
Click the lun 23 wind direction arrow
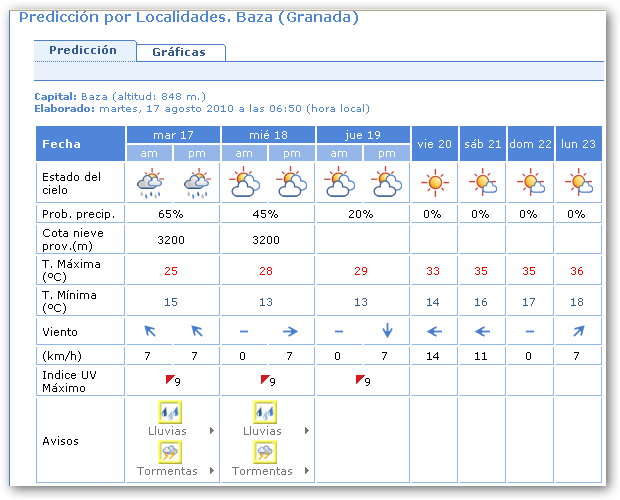tap(578, 332)
